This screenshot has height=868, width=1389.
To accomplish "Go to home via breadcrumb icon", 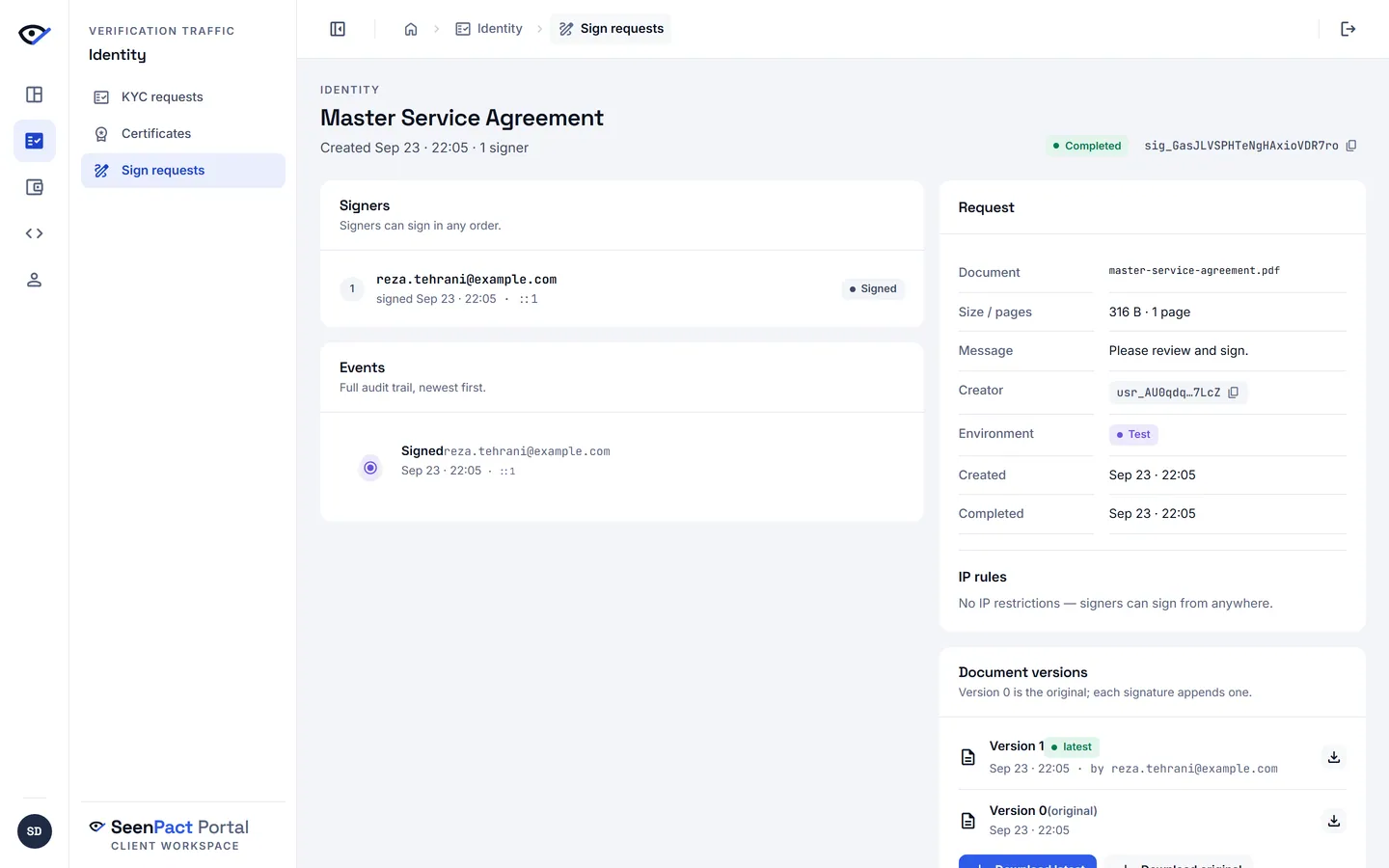I will pos(411,29).
